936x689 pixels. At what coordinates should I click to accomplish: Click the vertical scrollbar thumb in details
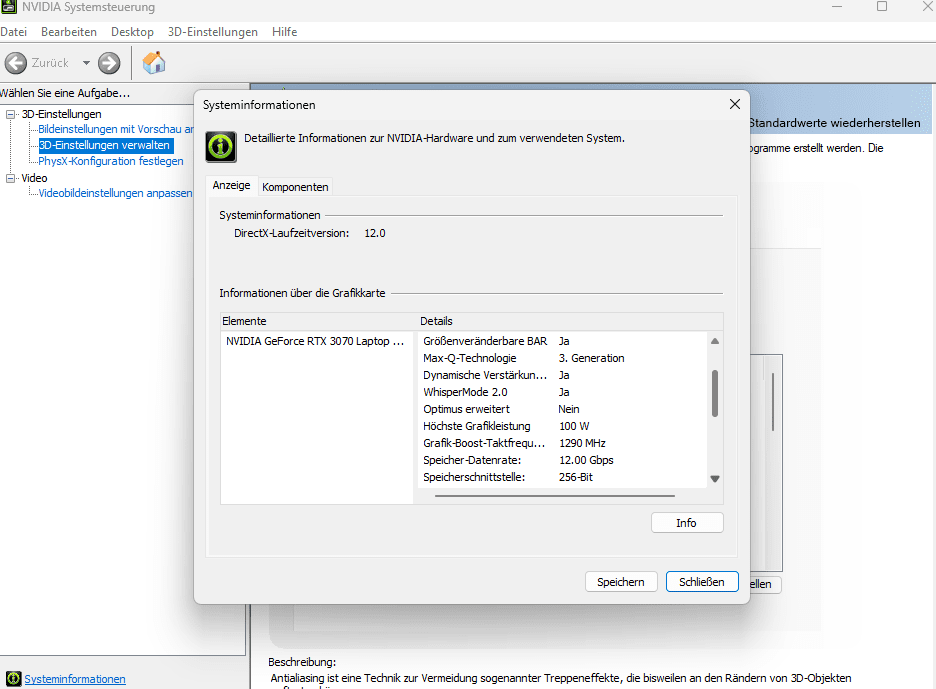[715, 393]
